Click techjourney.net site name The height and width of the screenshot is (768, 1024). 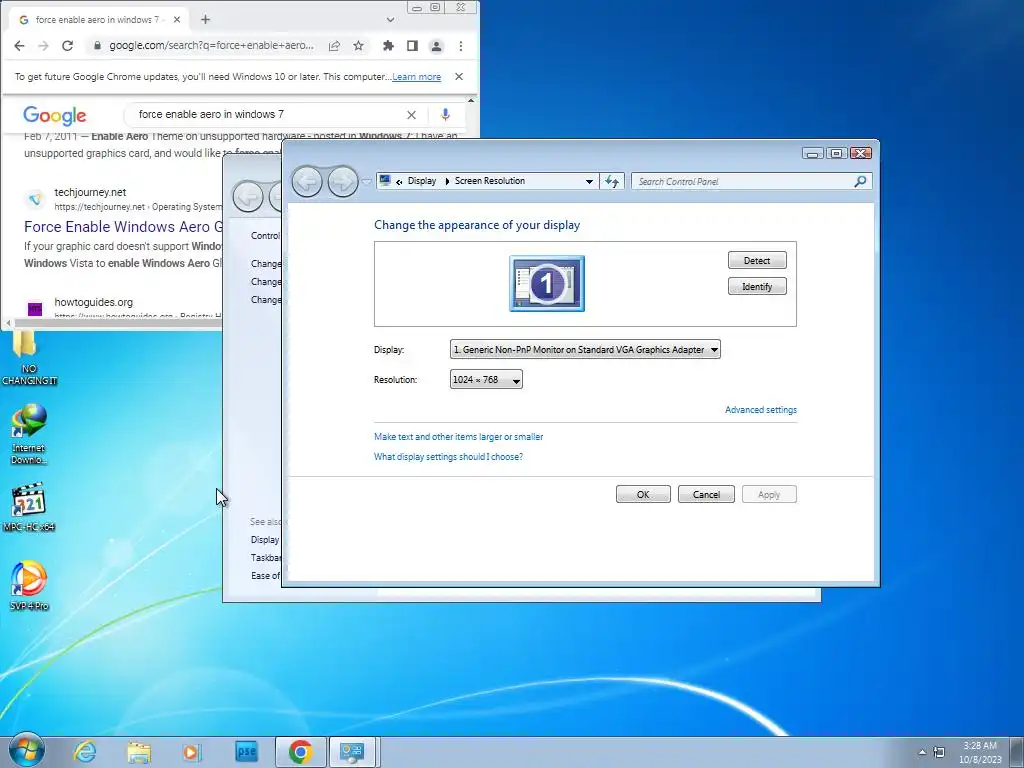(90, 192)
